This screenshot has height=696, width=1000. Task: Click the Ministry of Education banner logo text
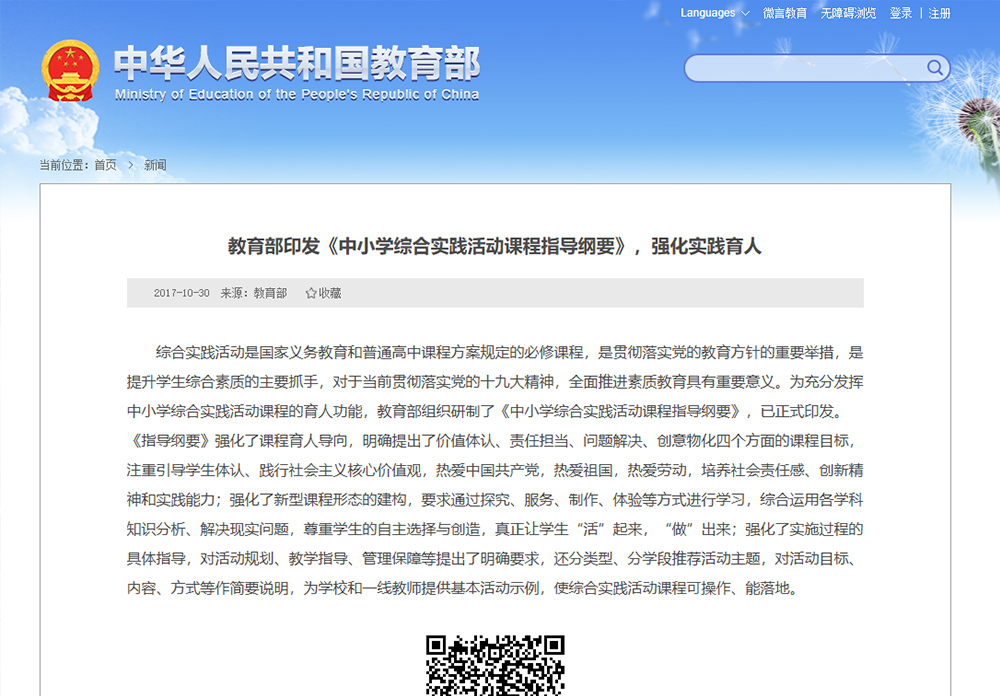295,70
